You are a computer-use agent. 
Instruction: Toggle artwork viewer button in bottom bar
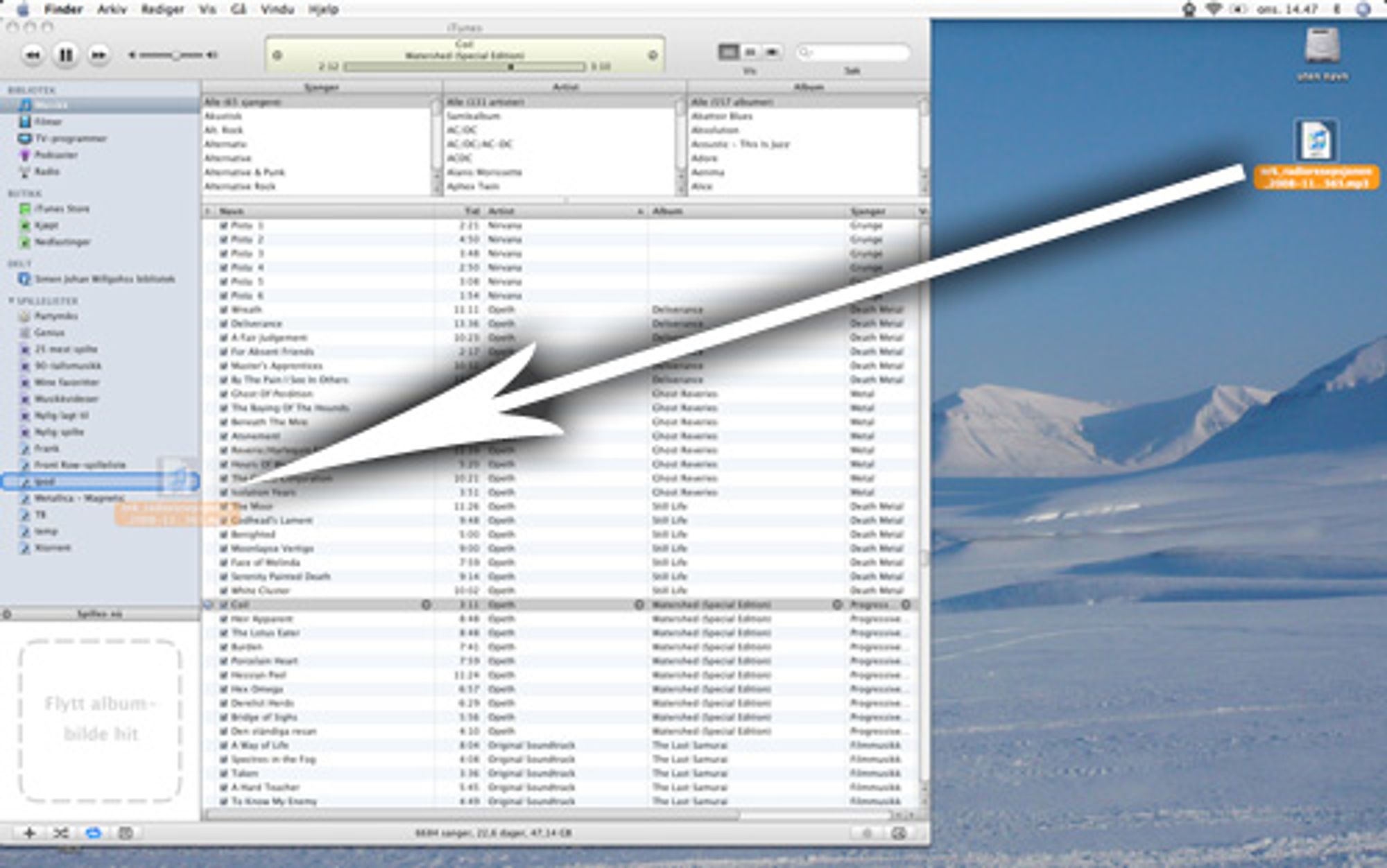125,833
